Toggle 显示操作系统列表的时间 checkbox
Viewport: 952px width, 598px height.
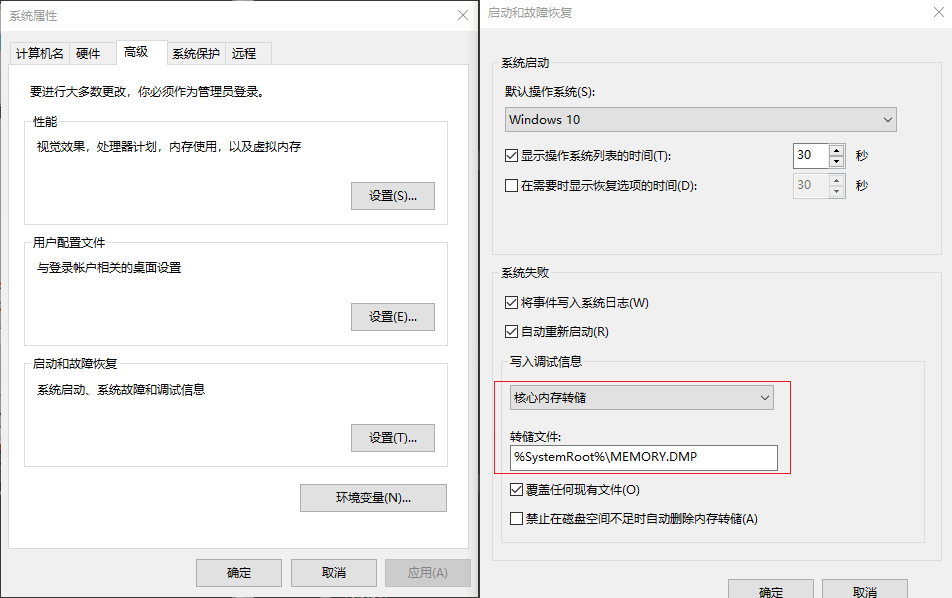click(x=512, y=156)
